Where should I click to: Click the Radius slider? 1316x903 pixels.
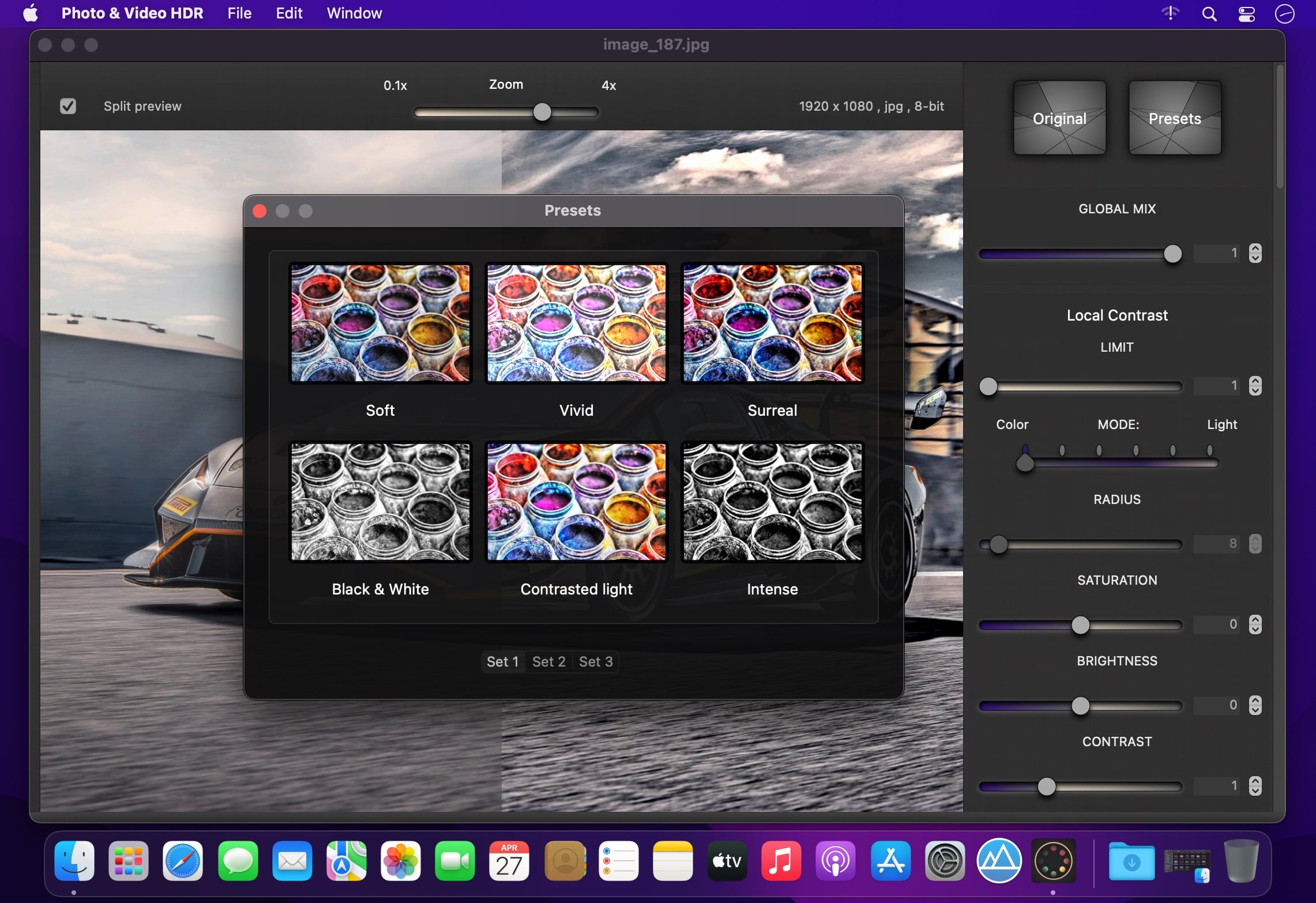[x=1081, y=544]
